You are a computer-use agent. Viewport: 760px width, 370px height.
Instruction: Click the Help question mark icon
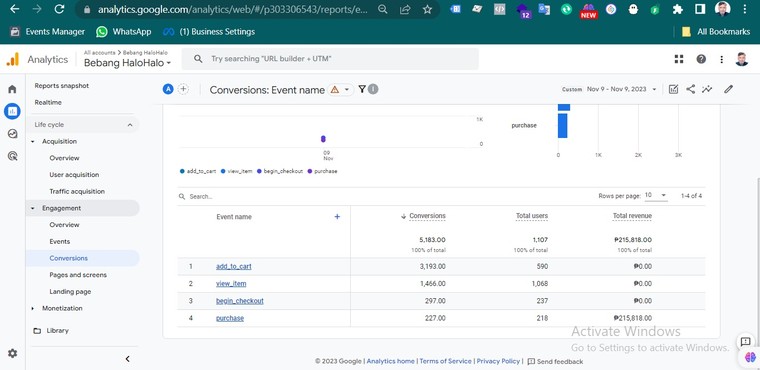(701, 59)
